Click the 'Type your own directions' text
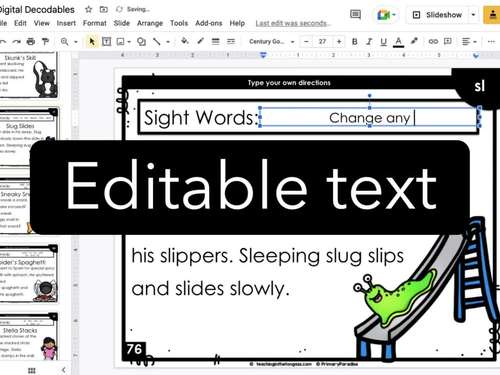This screenshot has height=375, width=500. [289, 83]
